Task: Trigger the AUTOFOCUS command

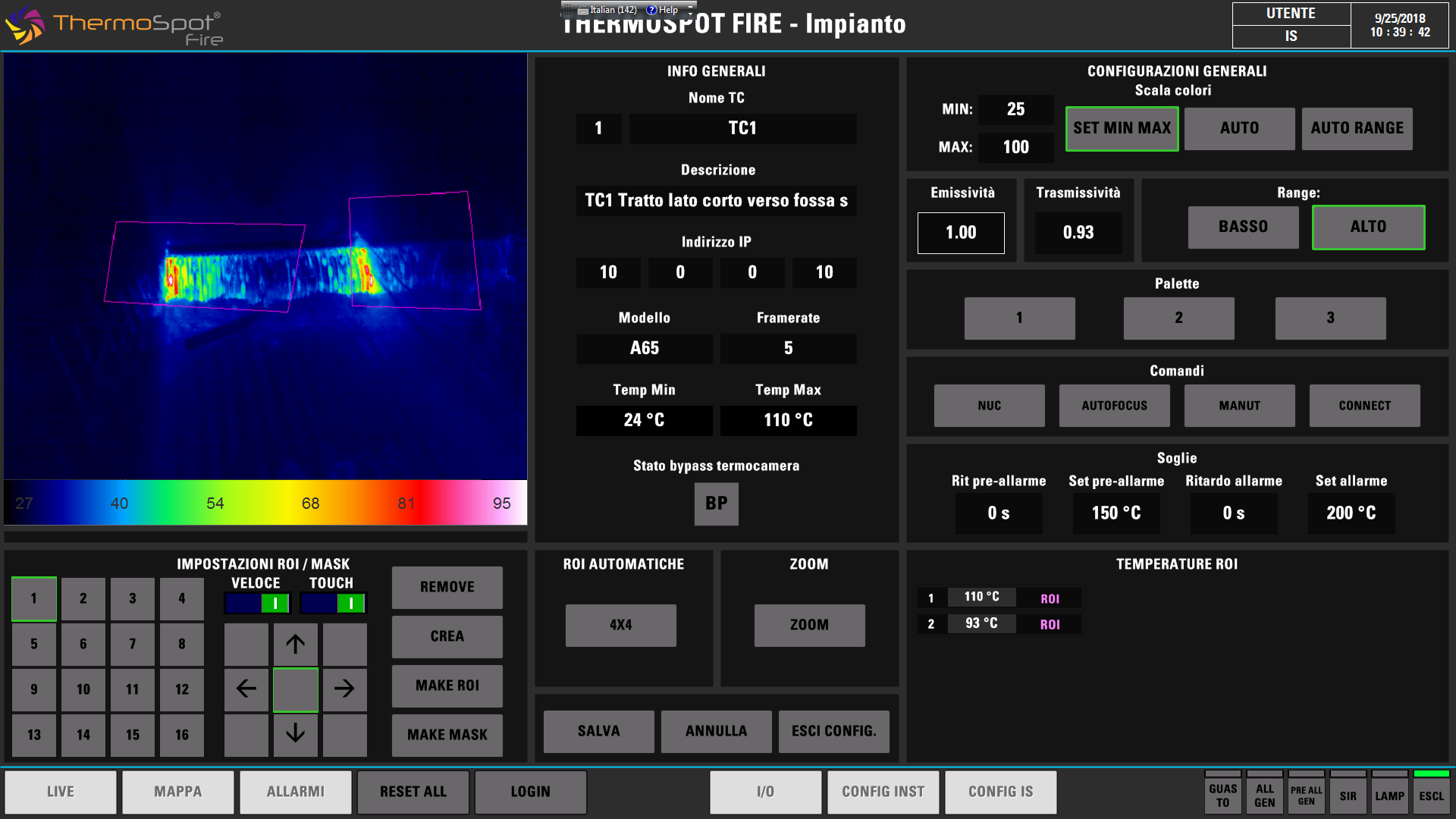Action: tap(1114, 406)
